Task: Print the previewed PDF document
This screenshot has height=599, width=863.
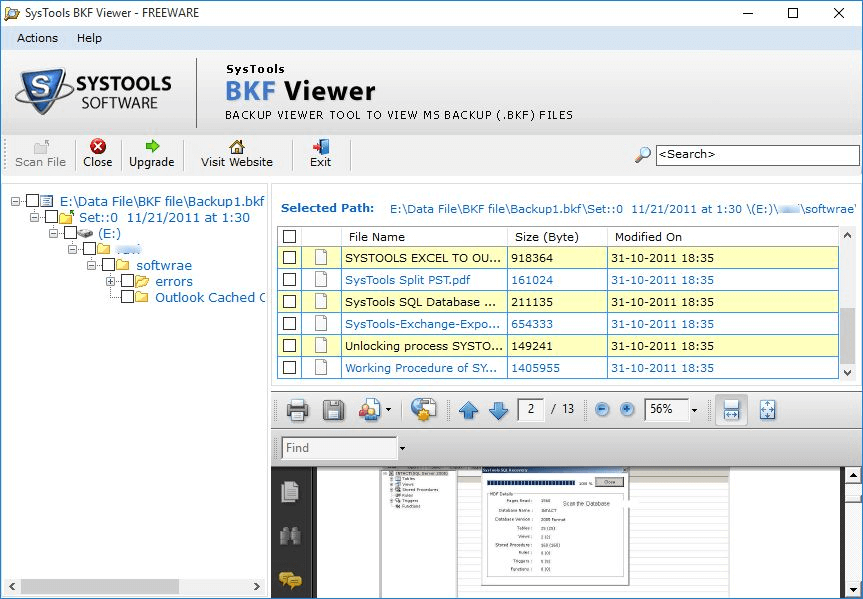Action: (297, 410)
